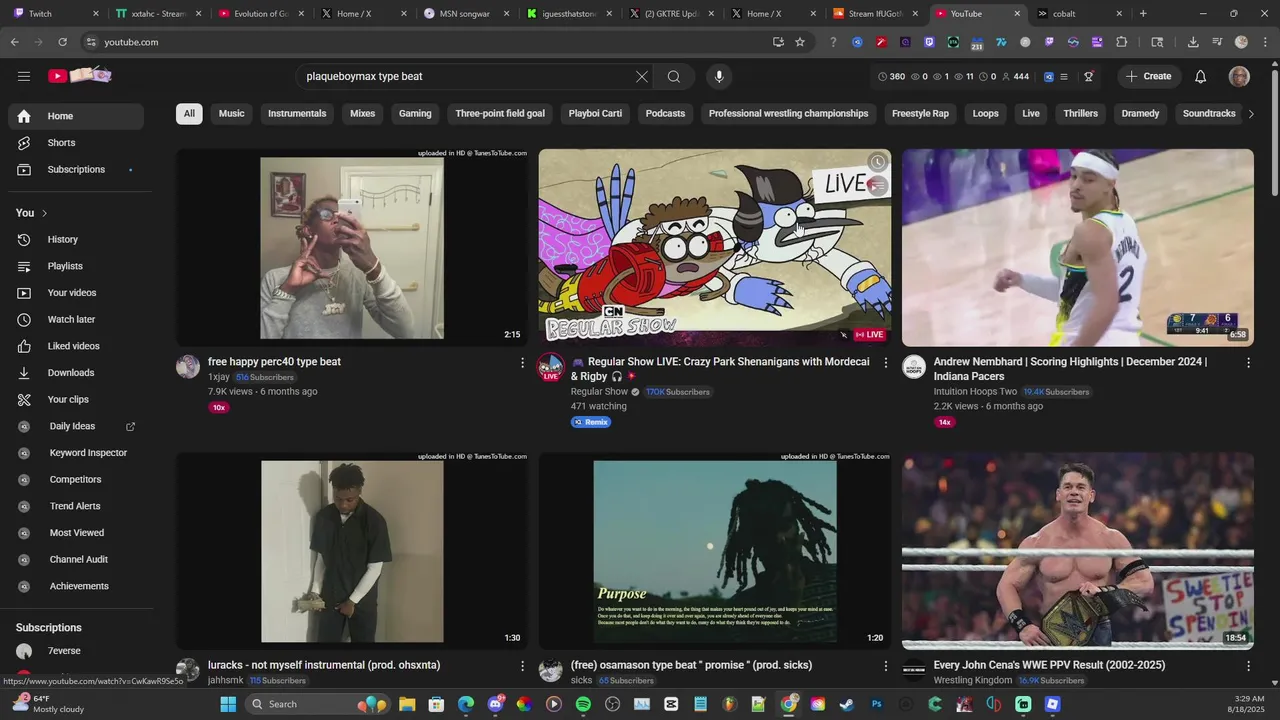Open options for free happy perc40 video
This screenshot has height=720, width=1280.
522,363
